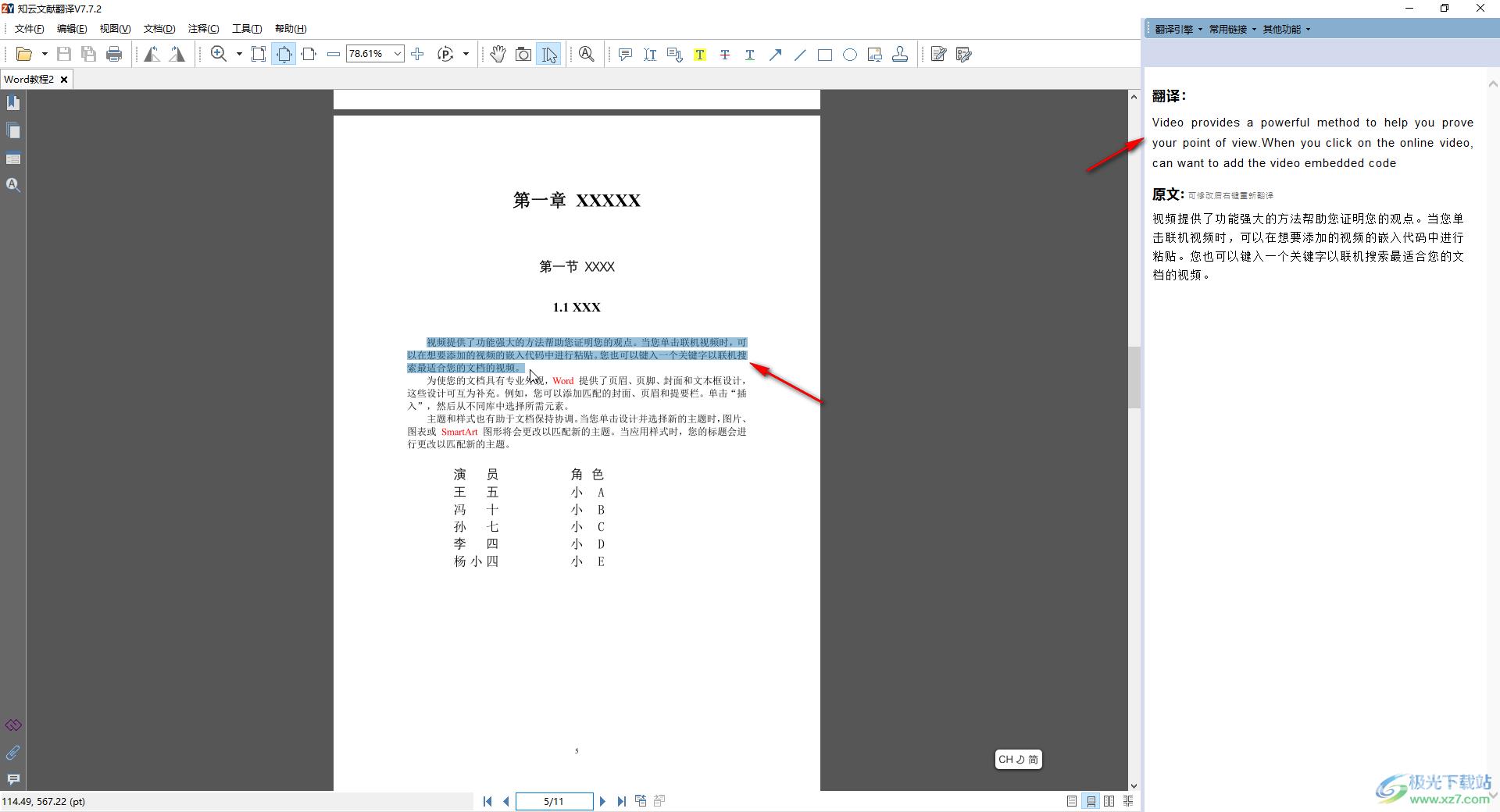Activate the stamp tool
Screen dimensions: 1500x812
point(900,54)
